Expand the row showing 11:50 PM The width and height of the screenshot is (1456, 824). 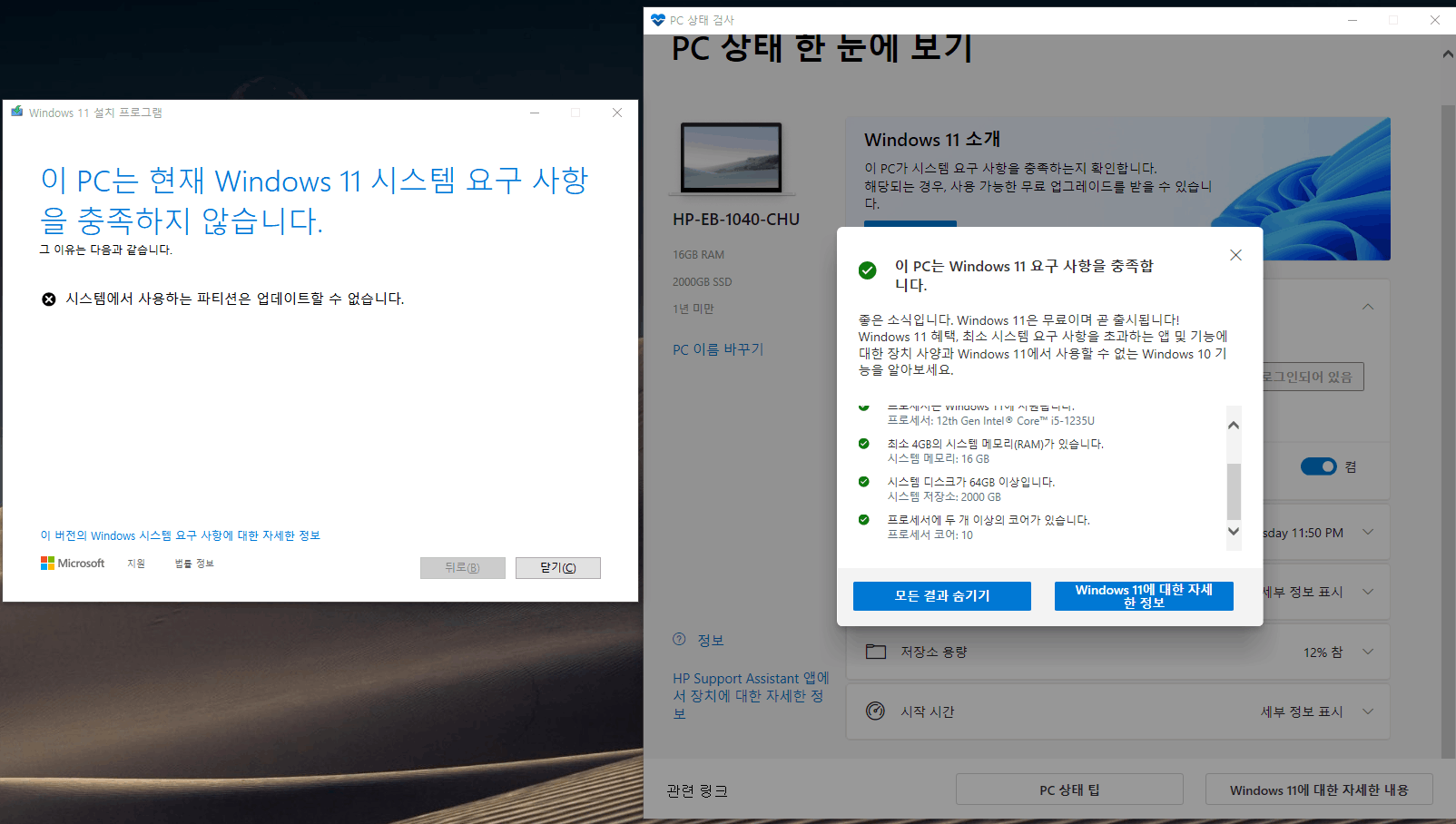[1368, 533]
